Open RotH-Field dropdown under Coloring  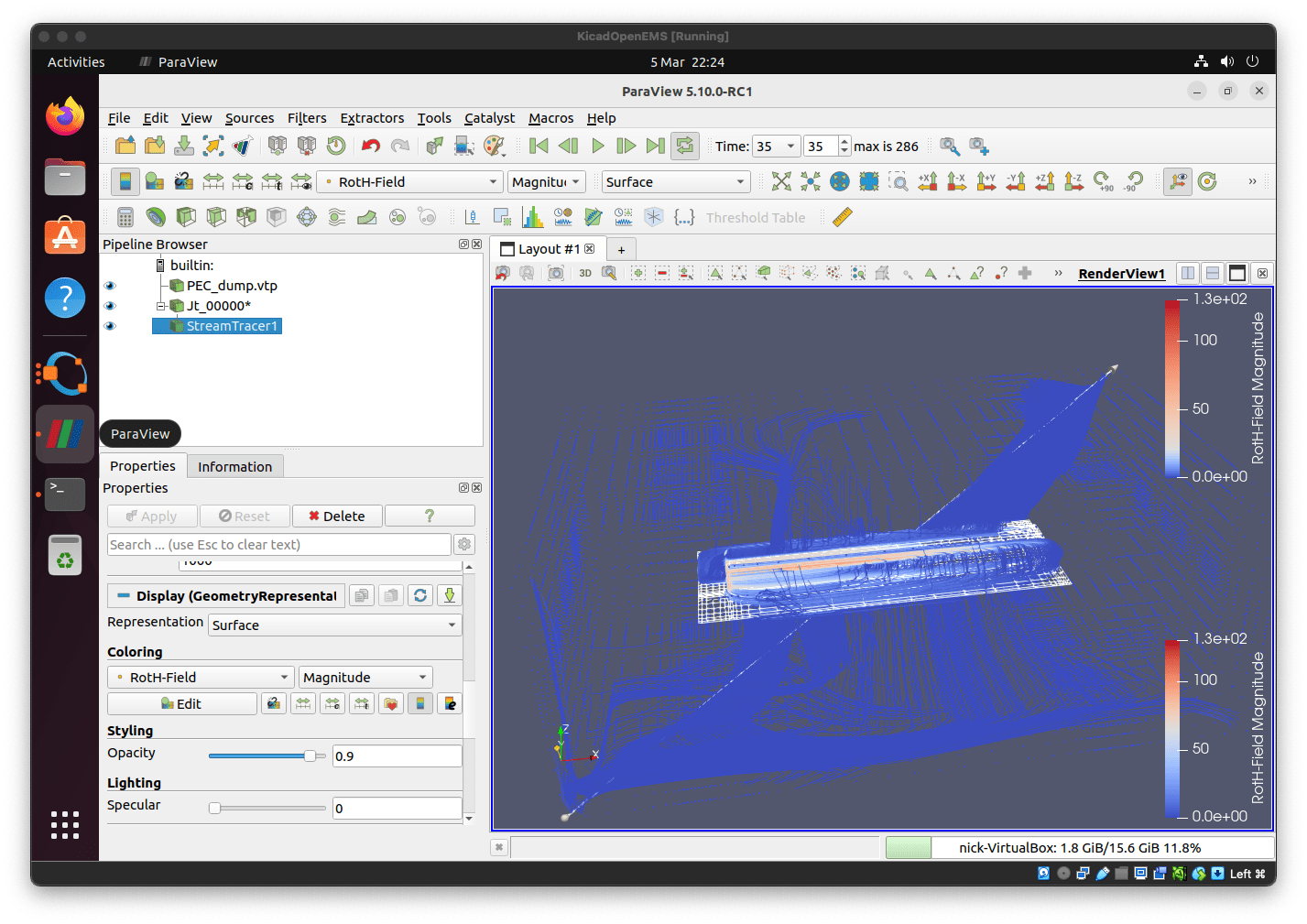point(201,677)
